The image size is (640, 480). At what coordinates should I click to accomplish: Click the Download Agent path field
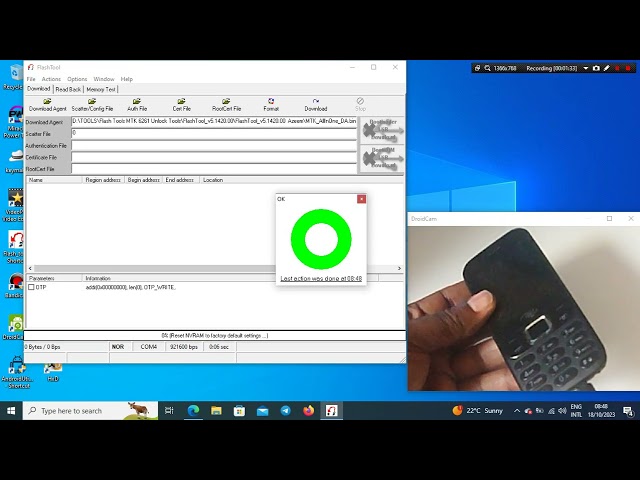pos(214,122)
